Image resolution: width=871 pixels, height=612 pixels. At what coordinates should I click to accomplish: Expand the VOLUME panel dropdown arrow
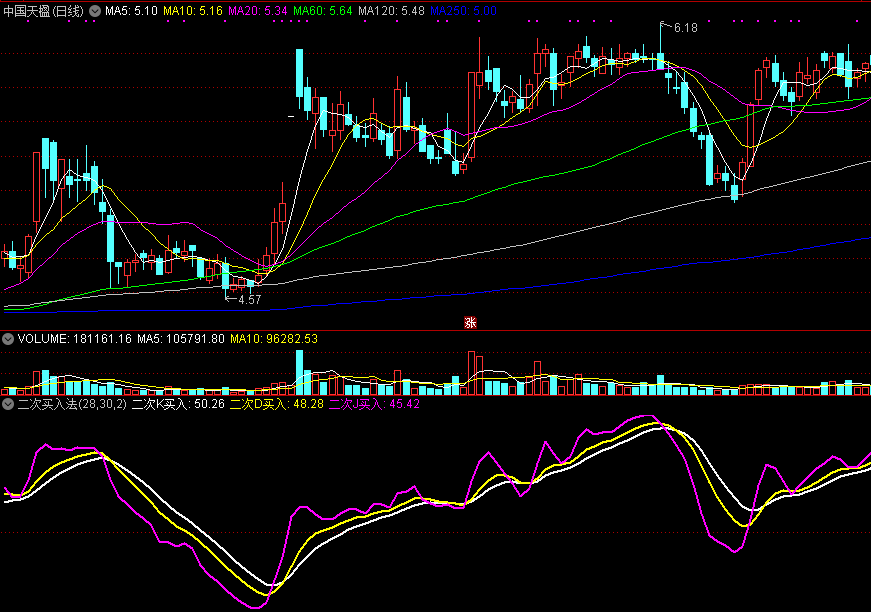(x=8, y=339)
